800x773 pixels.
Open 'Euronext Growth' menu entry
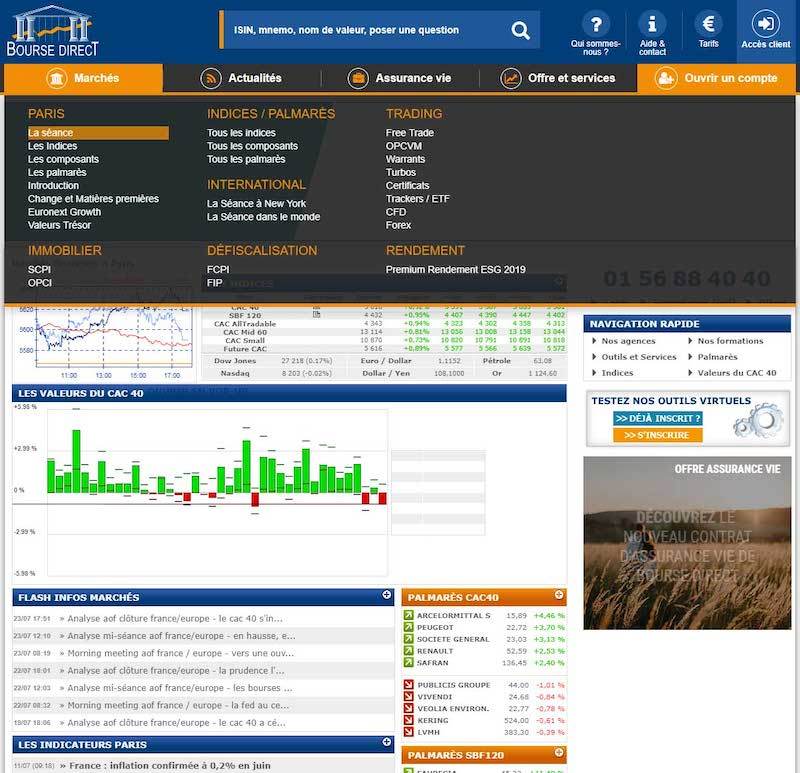64,212
